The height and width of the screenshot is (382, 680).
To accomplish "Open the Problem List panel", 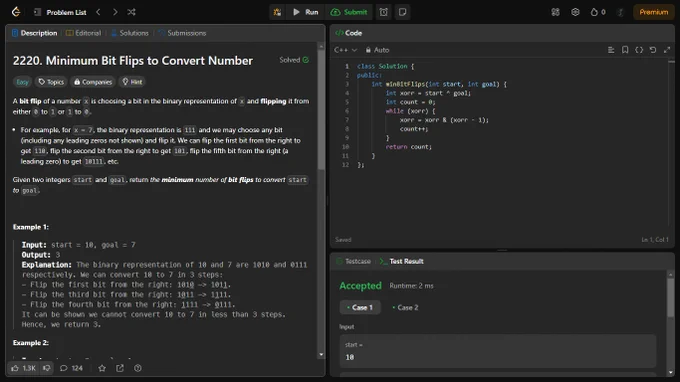I will click(60, 12).
